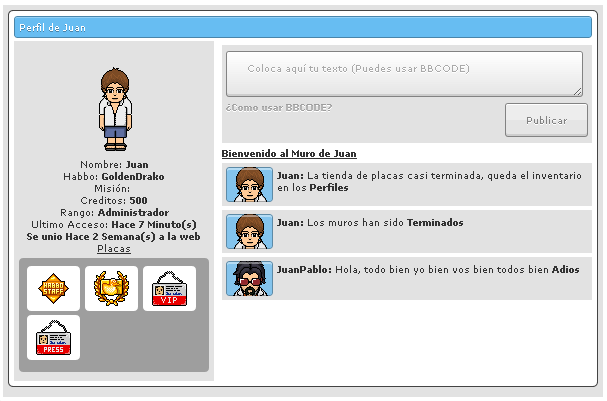Click the Rango value Administrador

click(x=133, y=212)
